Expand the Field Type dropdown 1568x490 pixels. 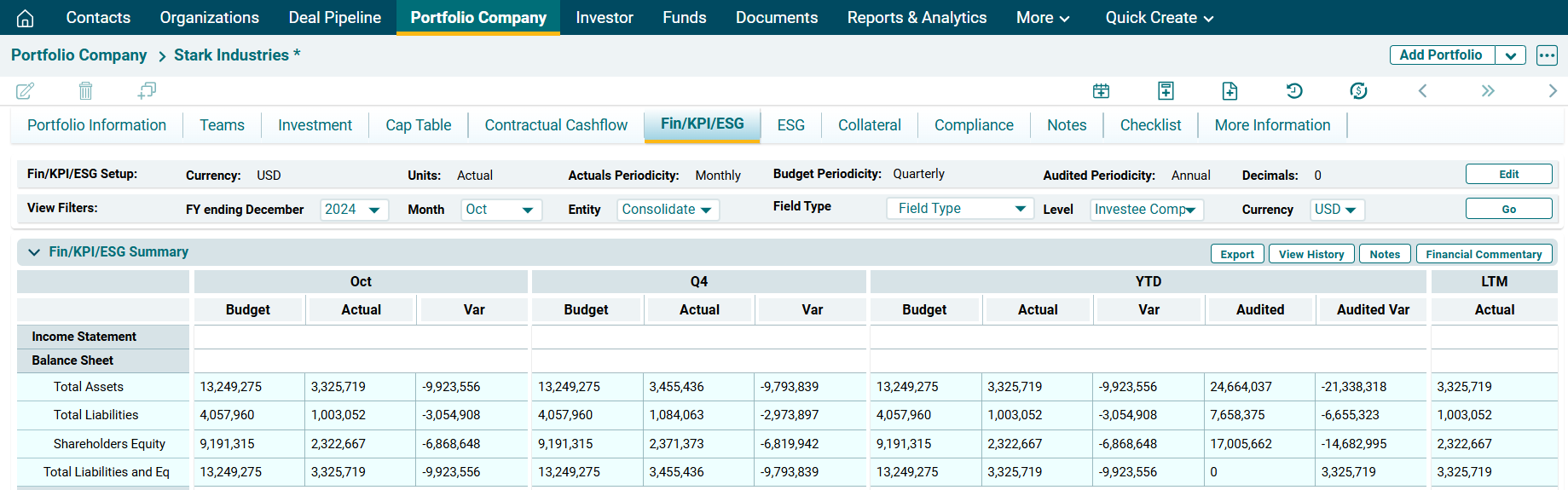click(959, 209)
